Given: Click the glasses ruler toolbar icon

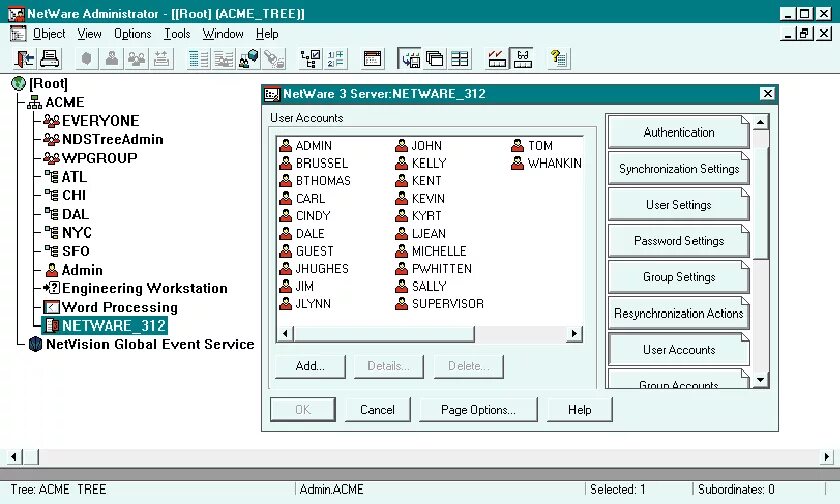Looking at the screenshot, I should (522, 58).
